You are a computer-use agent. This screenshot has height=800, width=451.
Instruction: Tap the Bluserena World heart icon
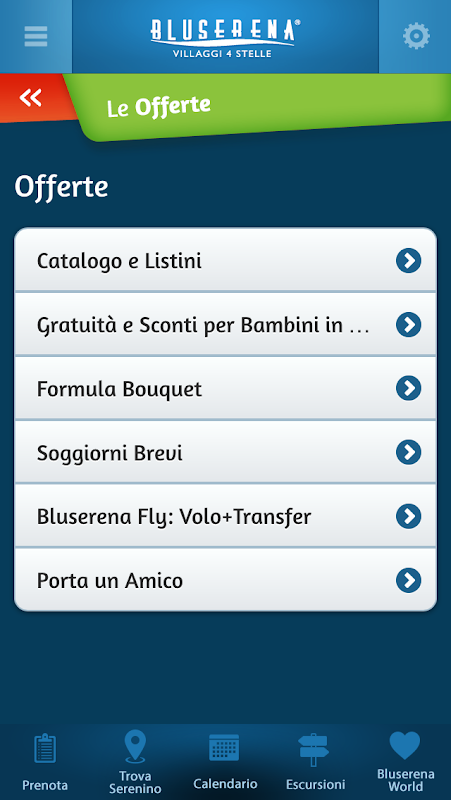tap(405, 745)
